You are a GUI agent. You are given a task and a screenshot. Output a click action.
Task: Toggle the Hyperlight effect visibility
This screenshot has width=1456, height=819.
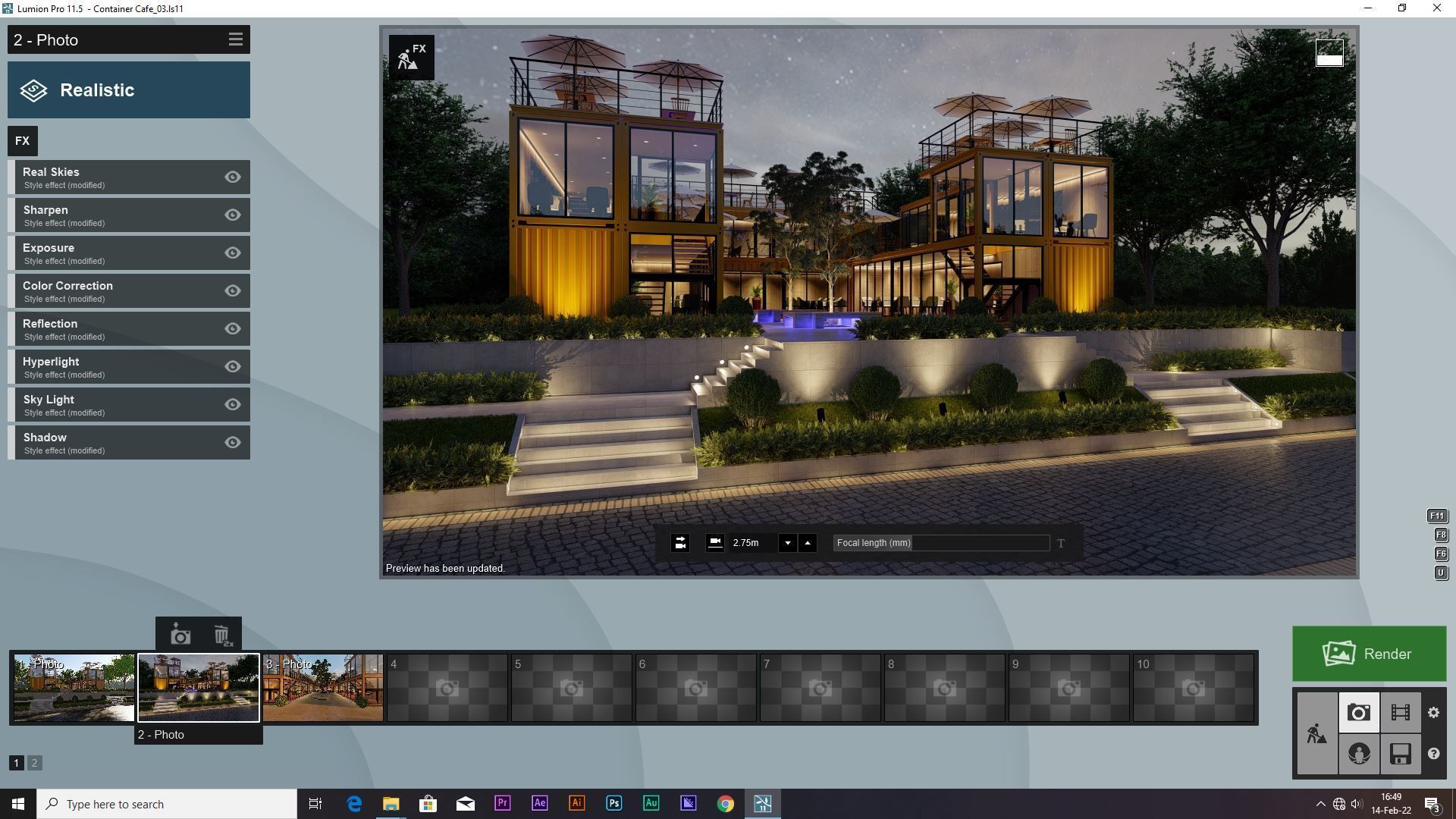[x=233, y=366]
